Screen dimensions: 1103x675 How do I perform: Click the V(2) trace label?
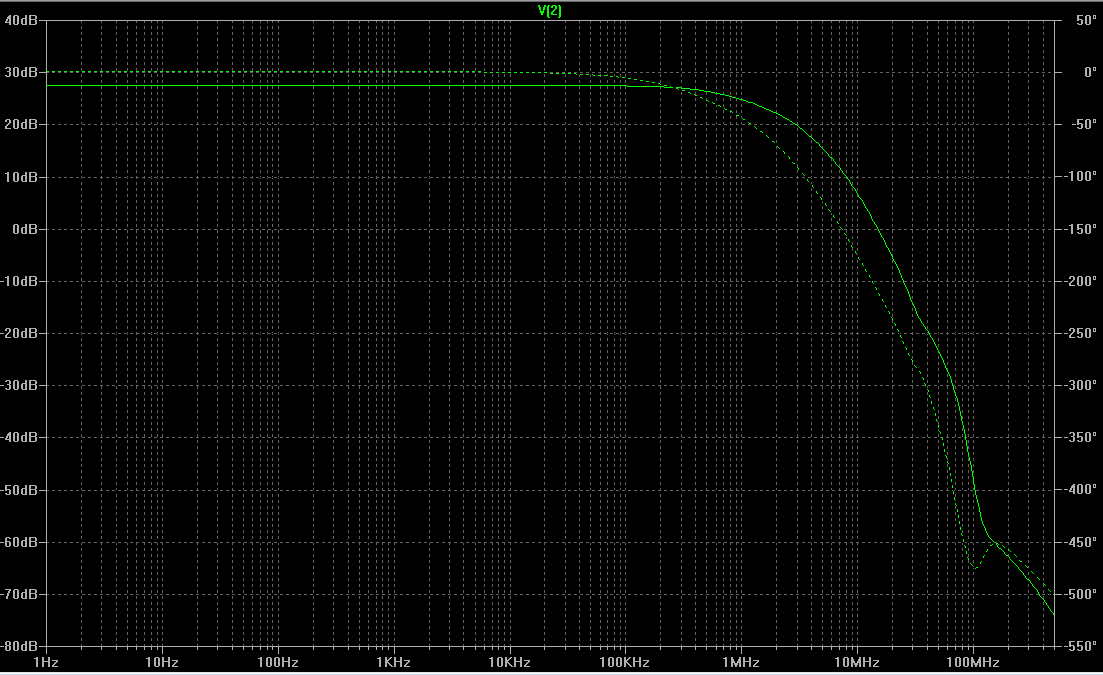[549, 11]
